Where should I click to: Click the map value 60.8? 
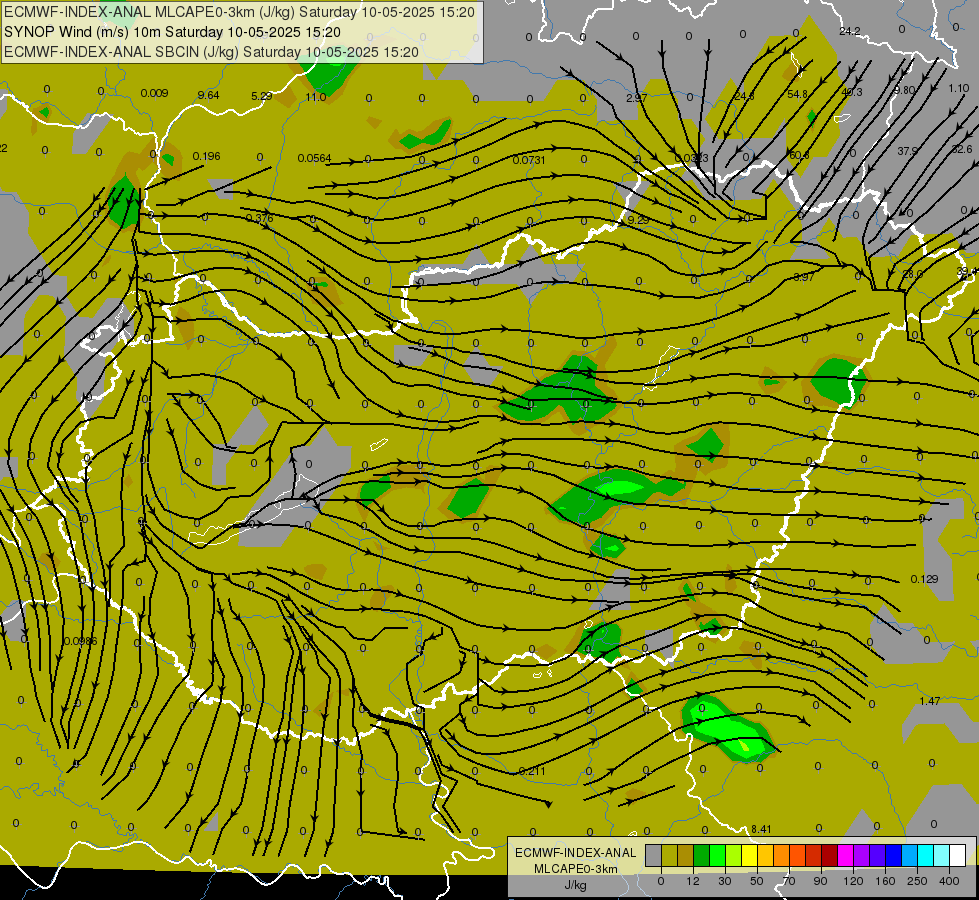tap(799, 155)
